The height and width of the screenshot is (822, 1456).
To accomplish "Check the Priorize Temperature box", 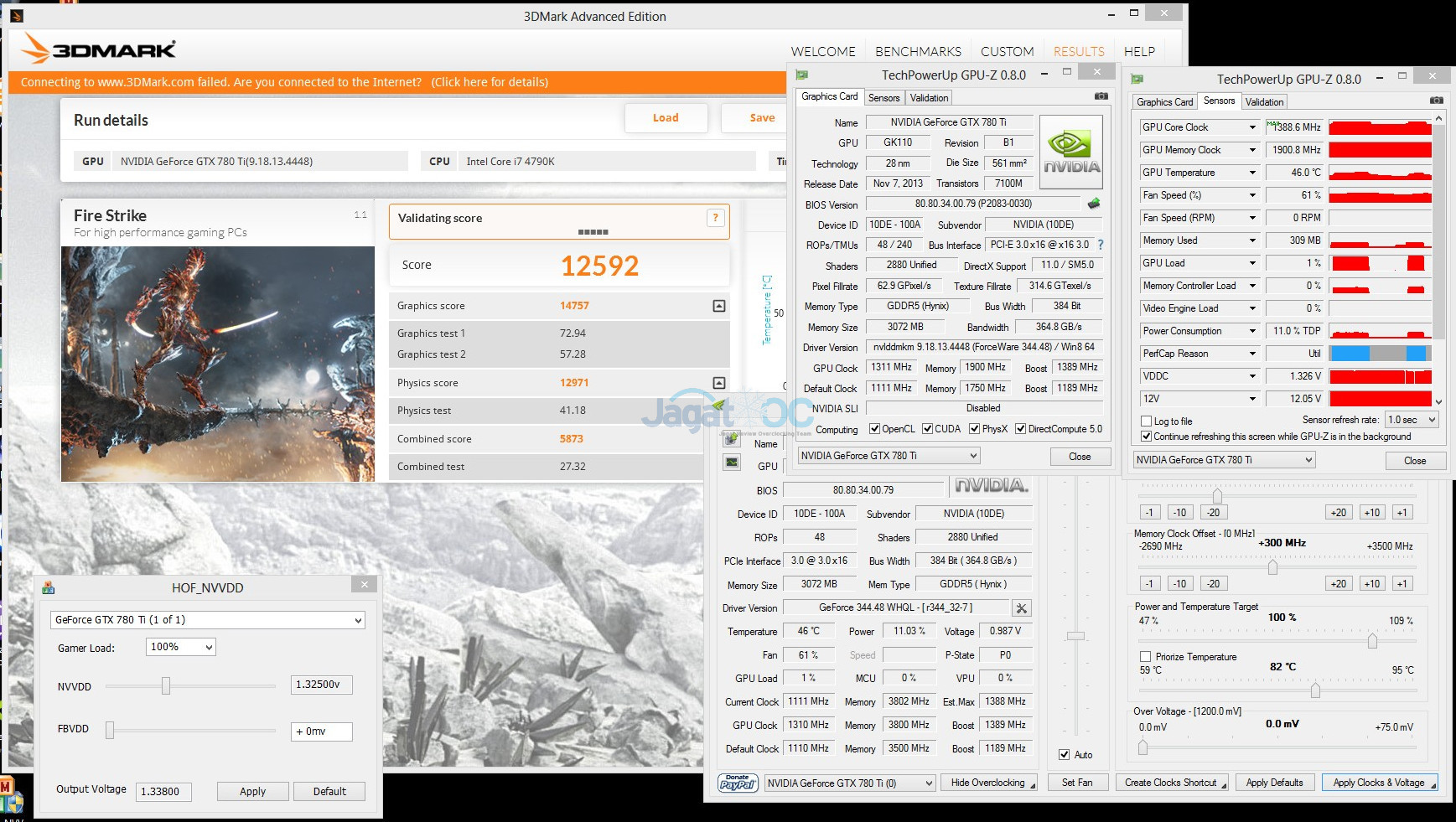I will tap(1145, 657).
